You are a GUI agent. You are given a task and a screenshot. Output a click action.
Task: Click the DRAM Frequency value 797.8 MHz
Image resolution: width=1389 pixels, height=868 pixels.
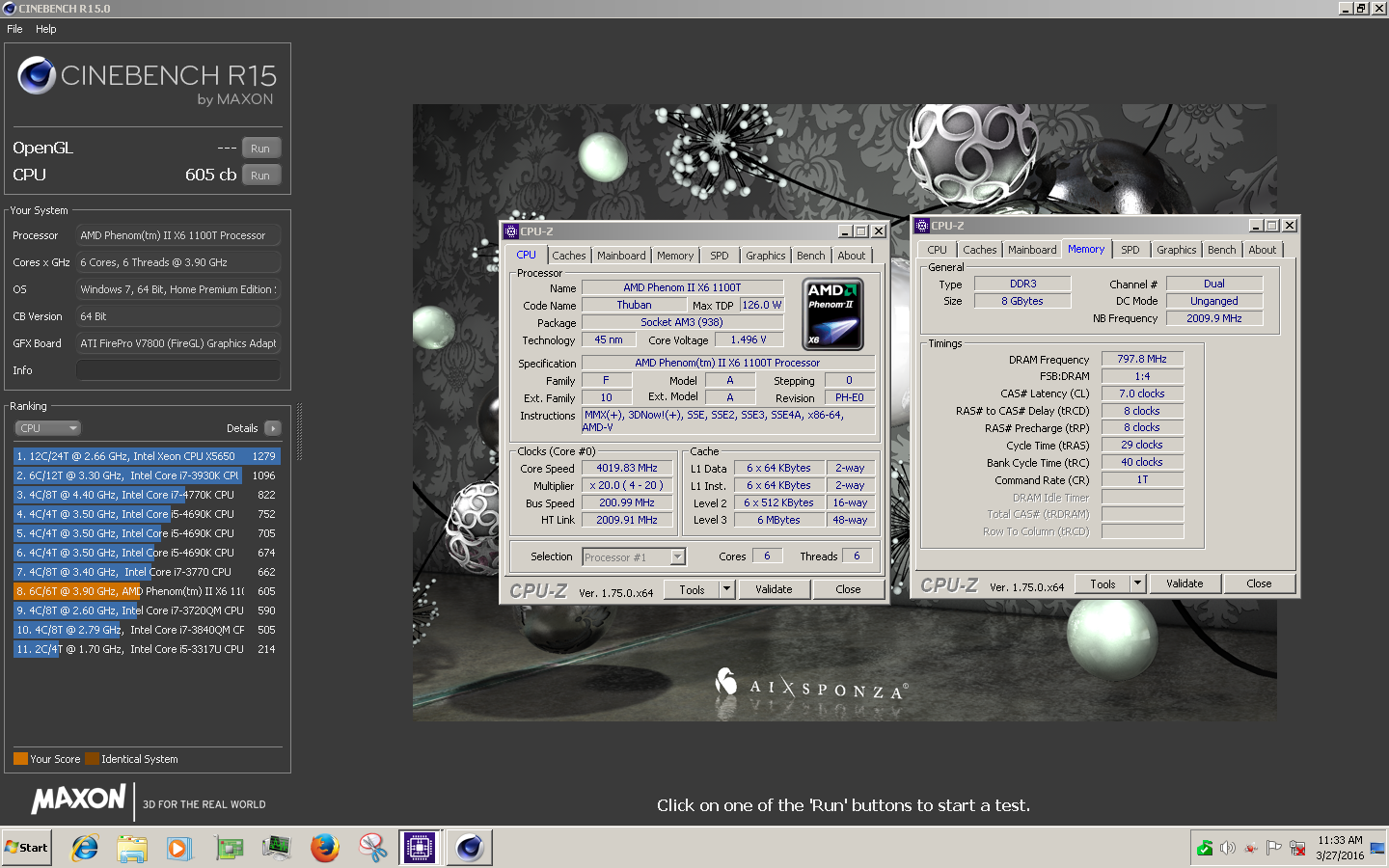coord(1142,359)
